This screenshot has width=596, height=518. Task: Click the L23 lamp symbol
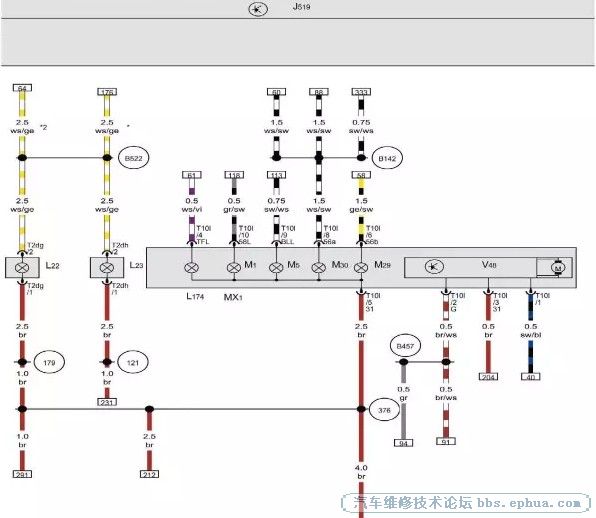tap(107, 268)
